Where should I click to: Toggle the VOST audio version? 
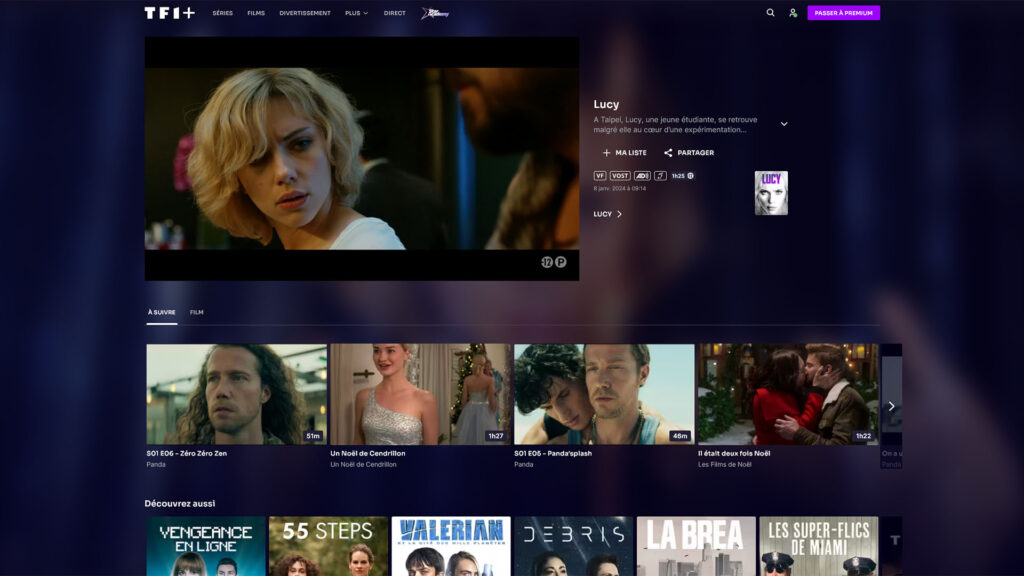tap(620, 176)
